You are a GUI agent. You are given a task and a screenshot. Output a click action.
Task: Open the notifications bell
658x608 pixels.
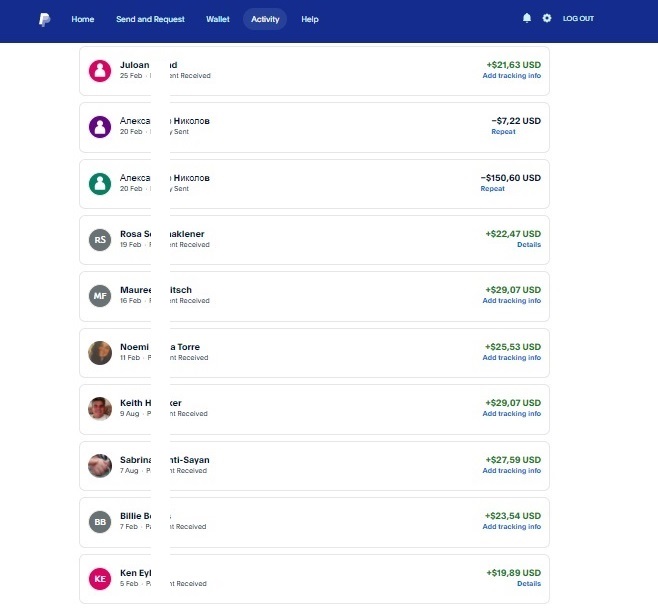pyautogui.click(x=527, y=19)
